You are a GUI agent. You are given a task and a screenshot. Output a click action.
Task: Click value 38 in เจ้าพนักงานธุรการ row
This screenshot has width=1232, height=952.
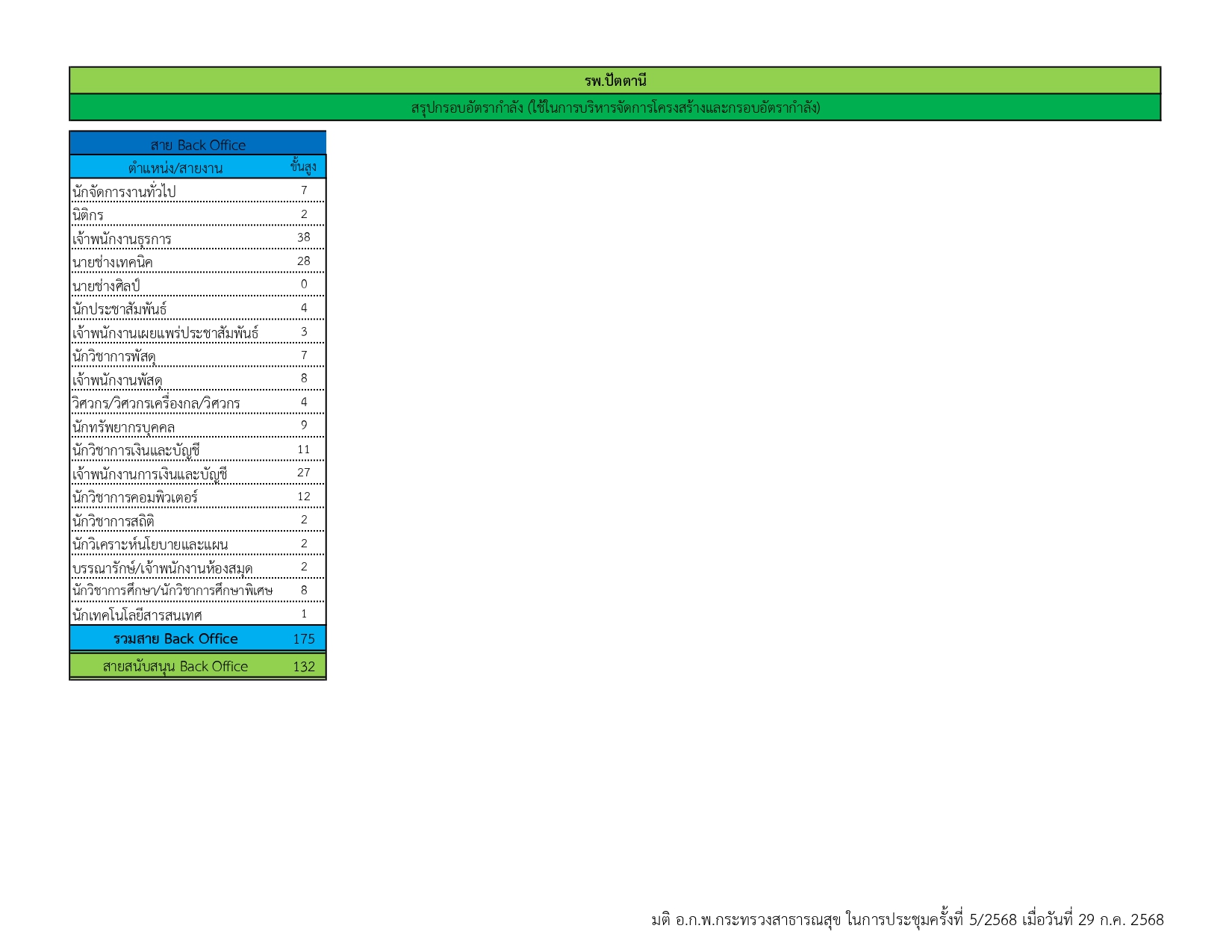click(304, 237)
